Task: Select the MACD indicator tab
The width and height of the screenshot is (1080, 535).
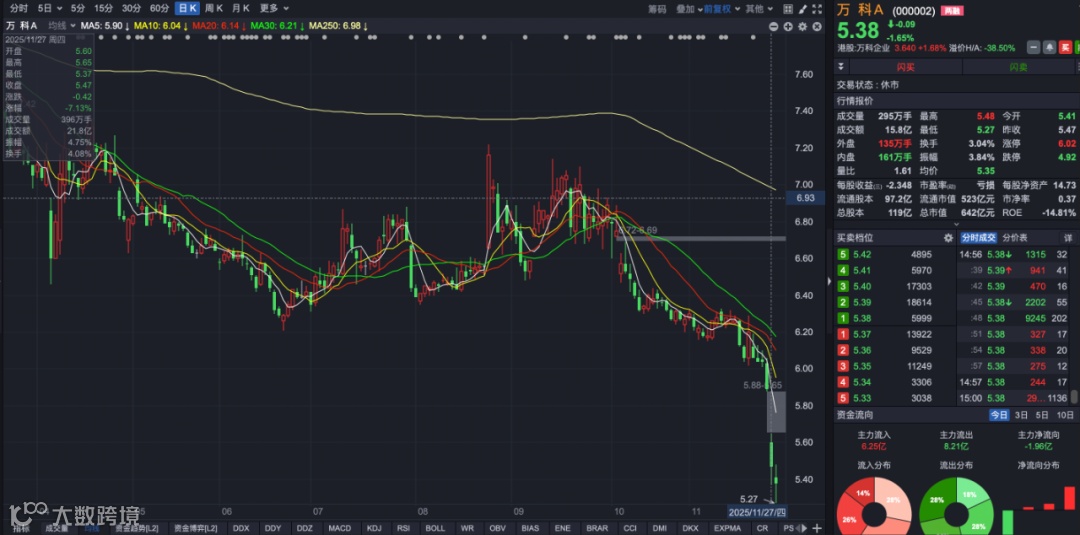Action: click(x=340, y=528)
